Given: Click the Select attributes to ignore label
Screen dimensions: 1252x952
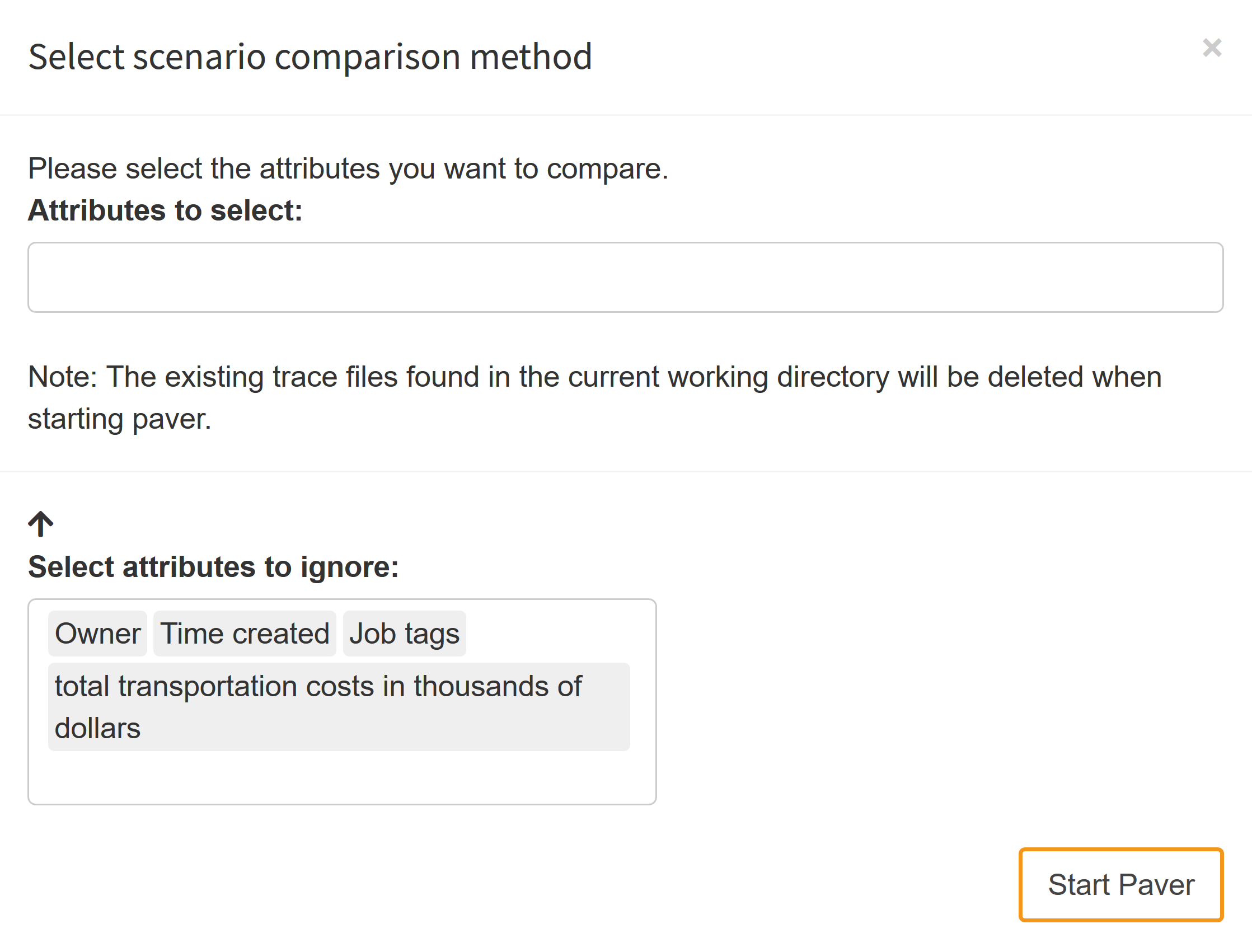Looking at the screenshot, I should point(213,566).
